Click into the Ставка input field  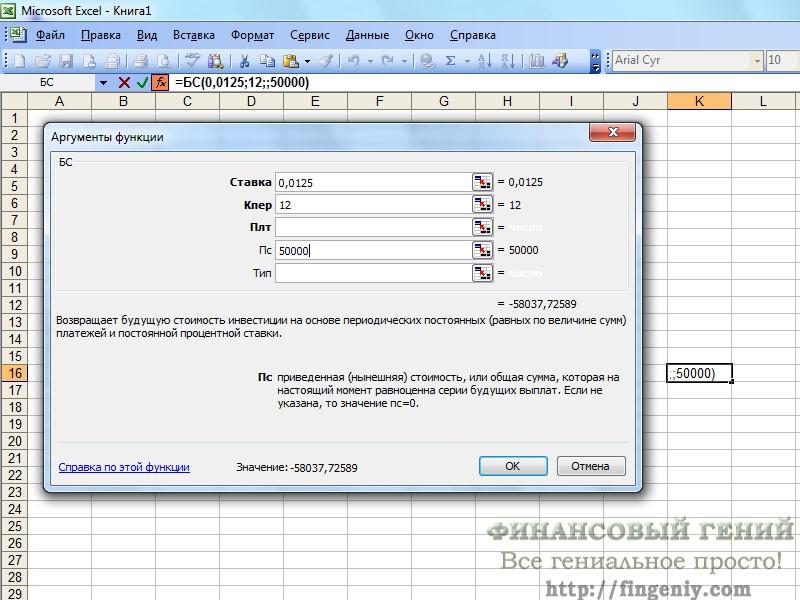tap(373, 183)
